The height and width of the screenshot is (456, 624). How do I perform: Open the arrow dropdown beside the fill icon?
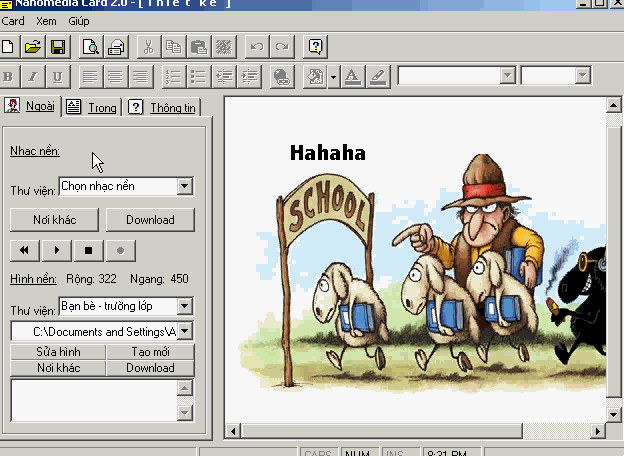[x=333, y=76]
